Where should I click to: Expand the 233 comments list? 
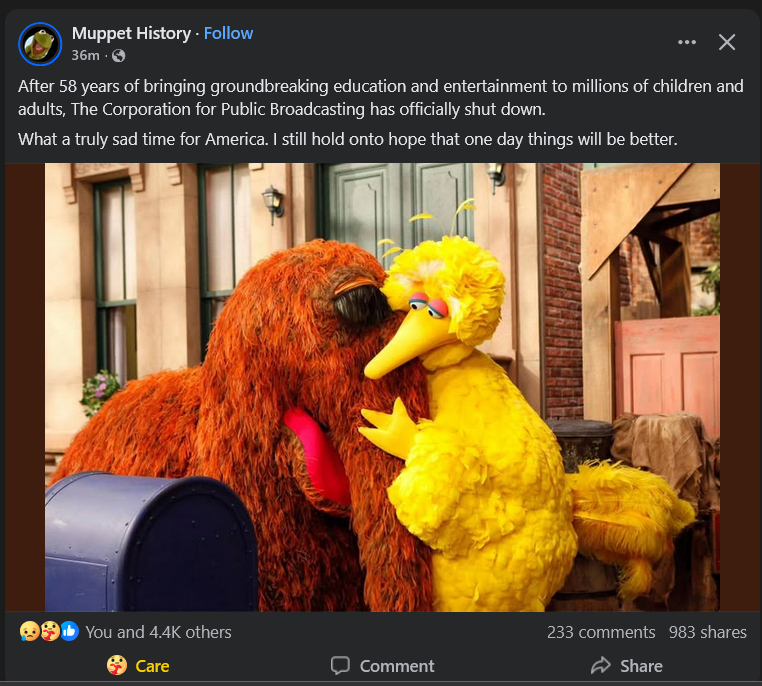pos(601,632)
